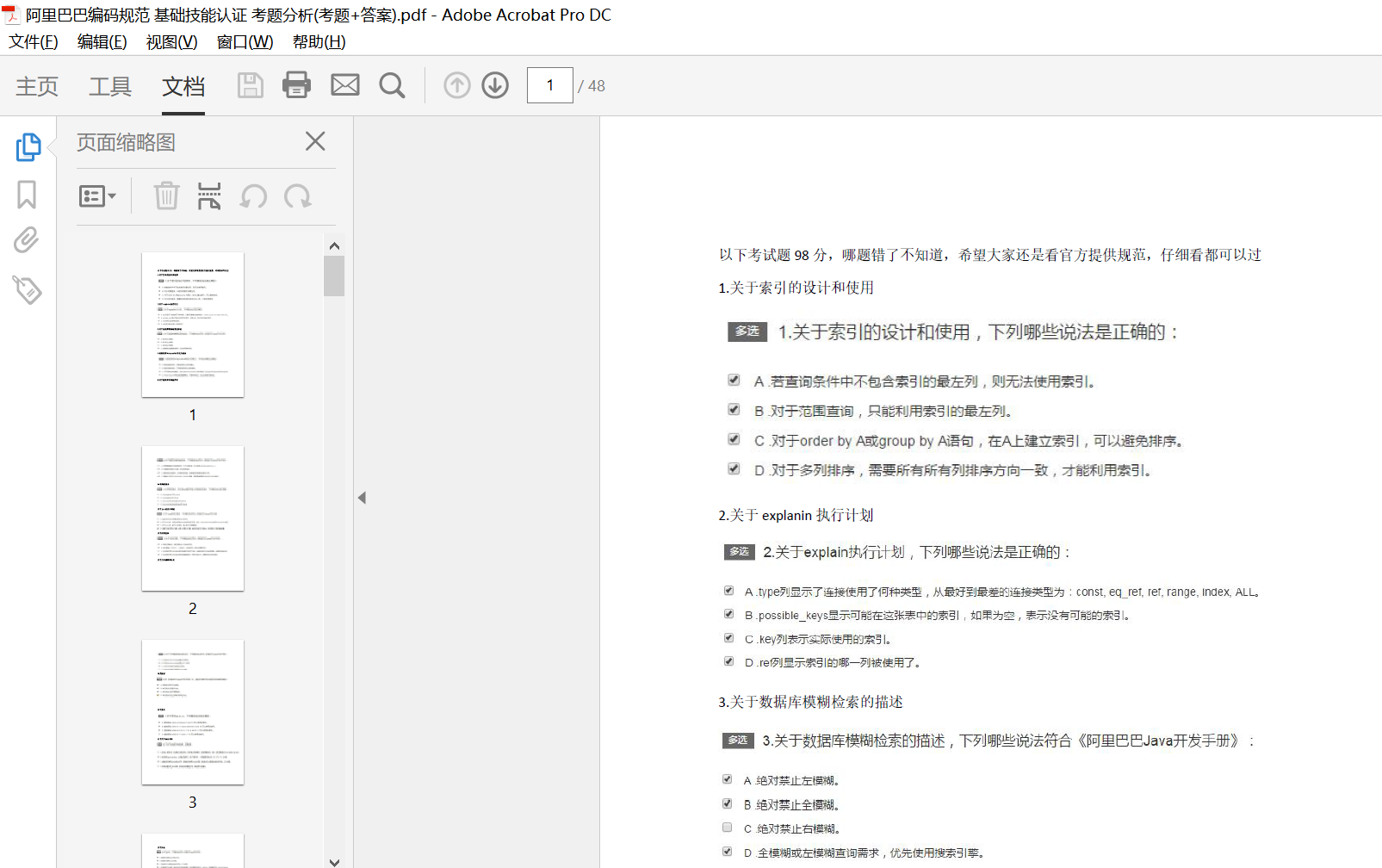Toggle checkbox C key列表示实际使用的索引
Image resolution: width=1382 pixels, height=868 pixels.
click(728, 638)
